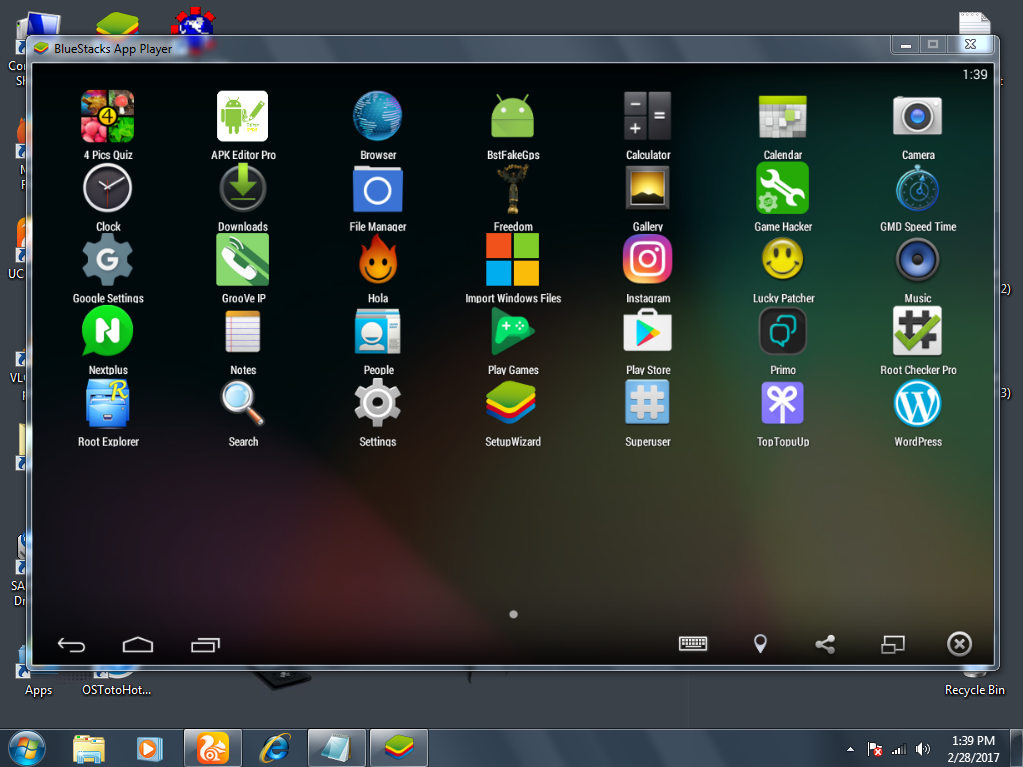
Task: Launch the WordPress app
Action: (917, 404)
